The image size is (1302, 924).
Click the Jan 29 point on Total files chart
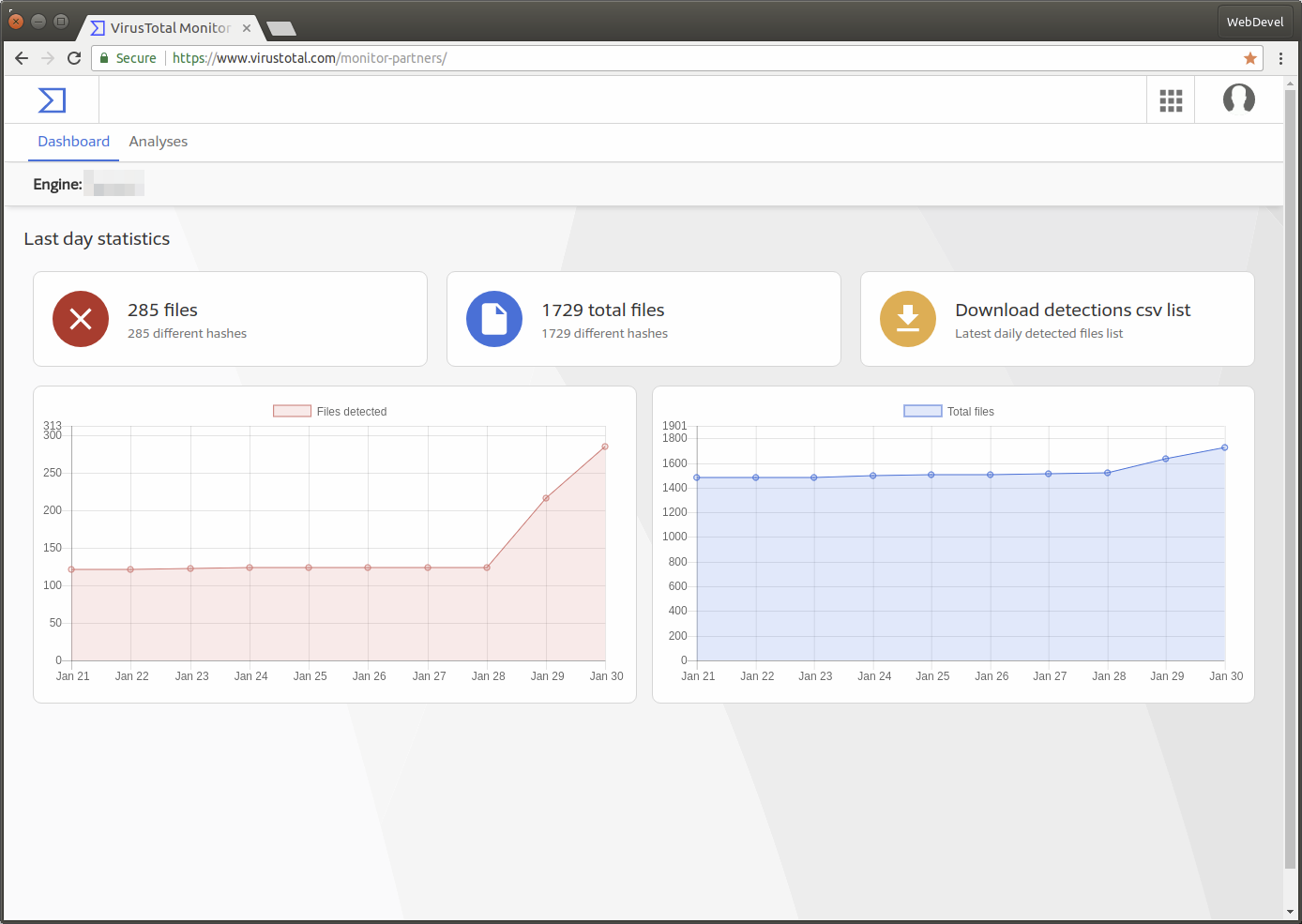coord(1166,459)
